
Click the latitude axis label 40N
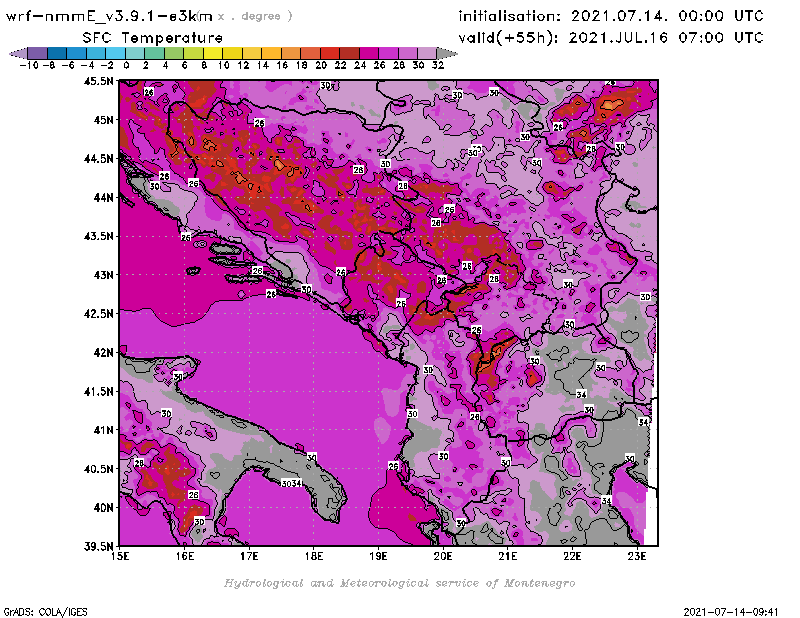pos(103,508)
